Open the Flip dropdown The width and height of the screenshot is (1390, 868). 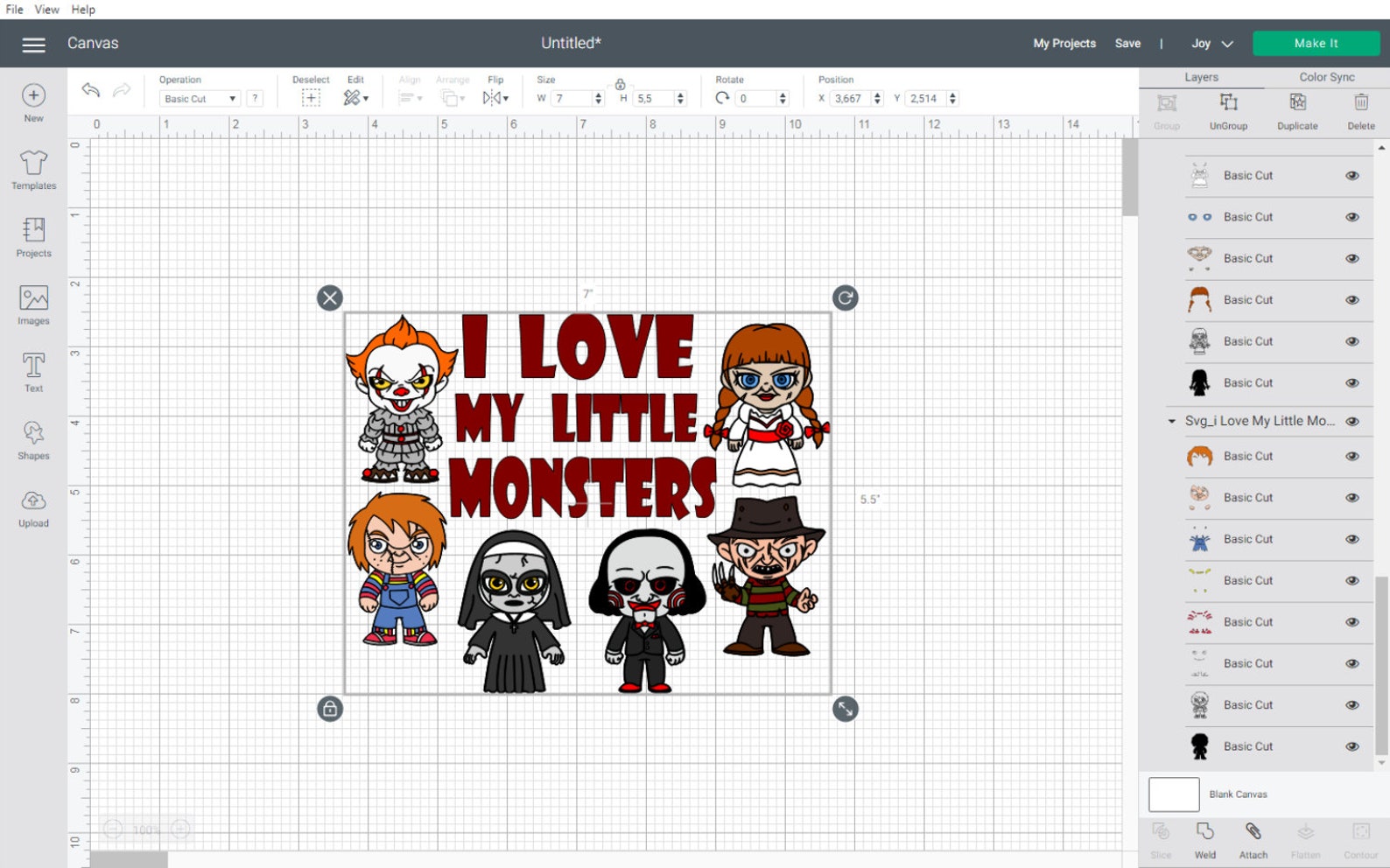tap(495, 98)
